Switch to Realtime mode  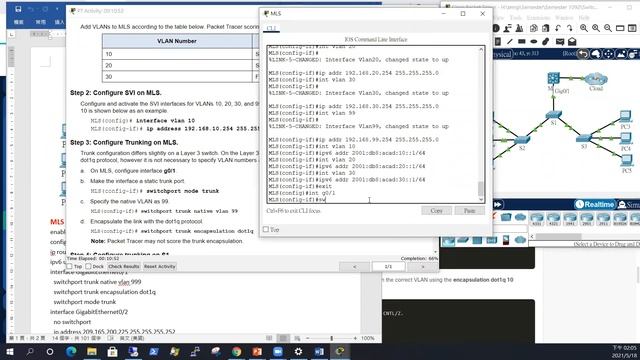(x=595, y=204)
